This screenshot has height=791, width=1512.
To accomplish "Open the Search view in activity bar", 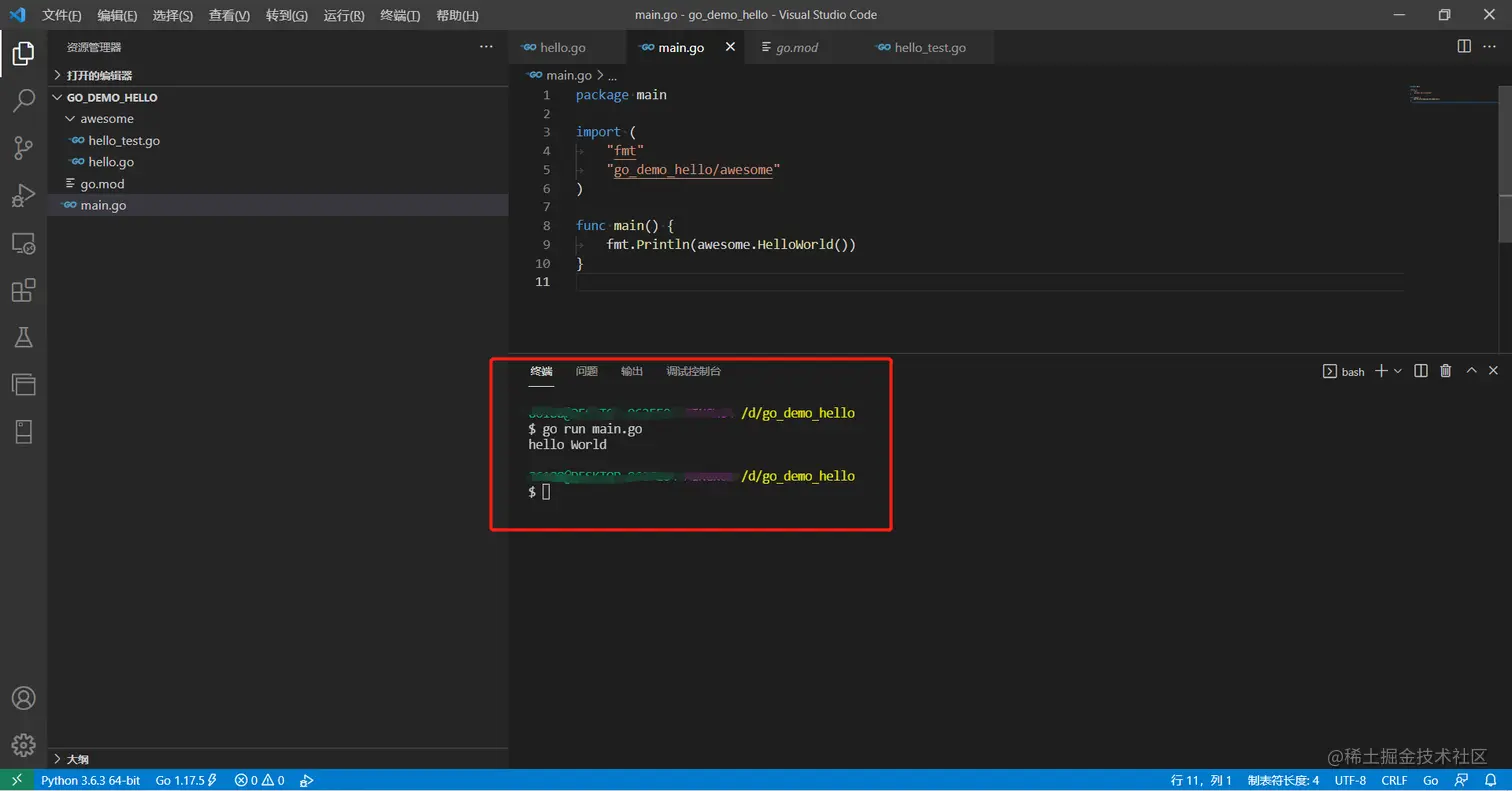I will click(23, 100).
